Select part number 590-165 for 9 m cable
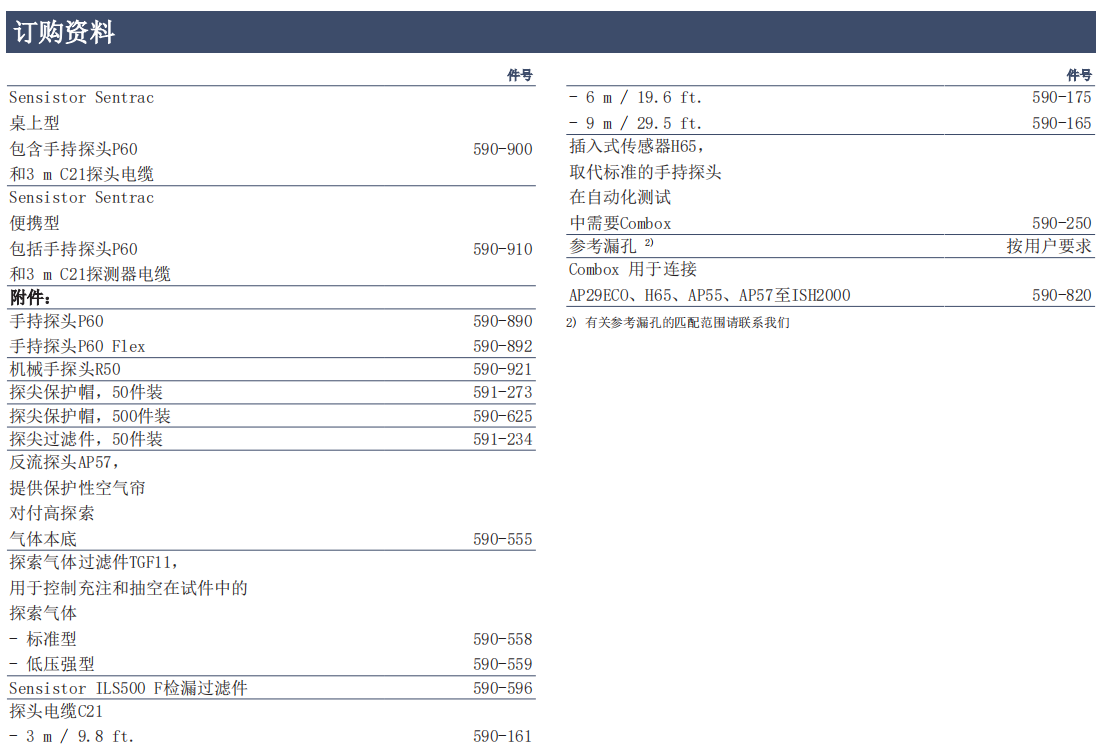Viewport: 1104px width, 752px height. (x=1061, y=123)
